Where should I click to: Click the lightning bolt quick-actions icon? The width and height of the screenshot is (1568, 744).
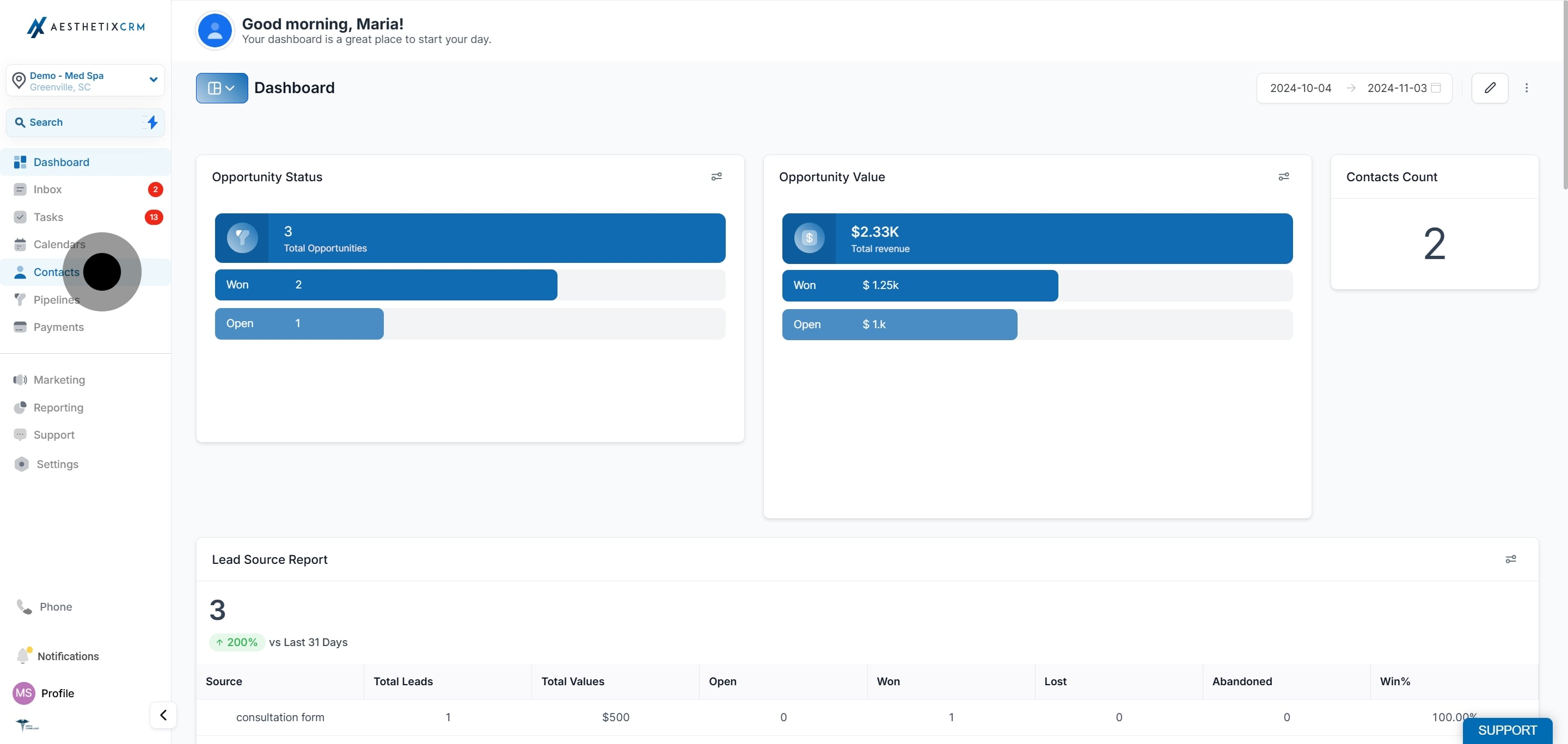pos(152,122)
